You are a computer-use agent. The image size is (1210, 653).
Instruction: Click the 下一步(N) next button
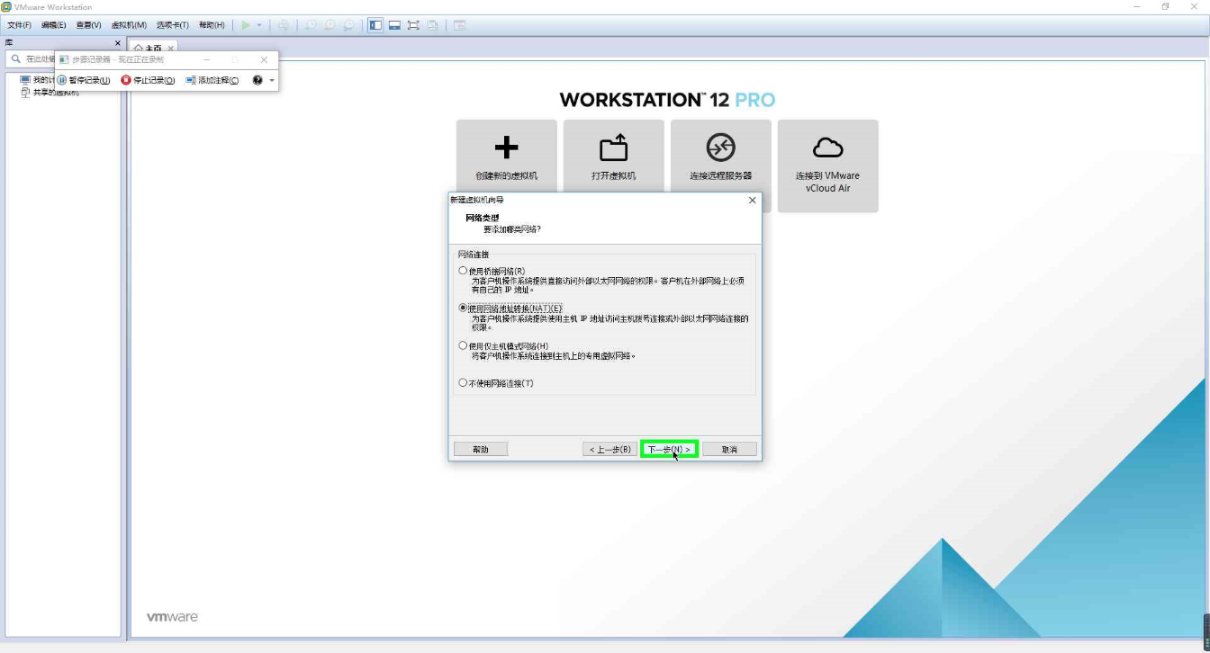(x=669, y=449)
